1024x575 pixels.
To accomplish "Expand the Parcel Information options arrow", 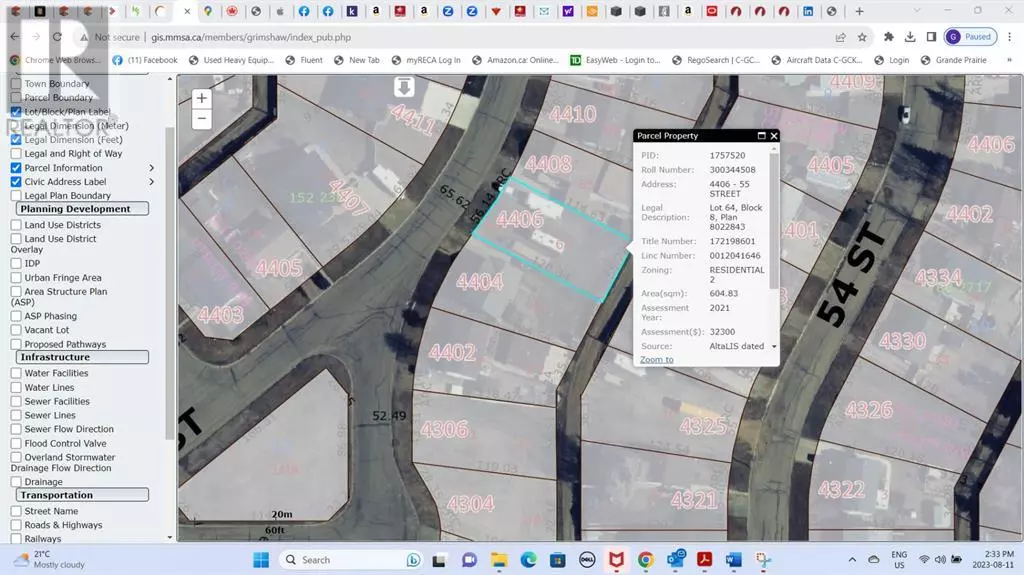I will click(x=152, y=168).
